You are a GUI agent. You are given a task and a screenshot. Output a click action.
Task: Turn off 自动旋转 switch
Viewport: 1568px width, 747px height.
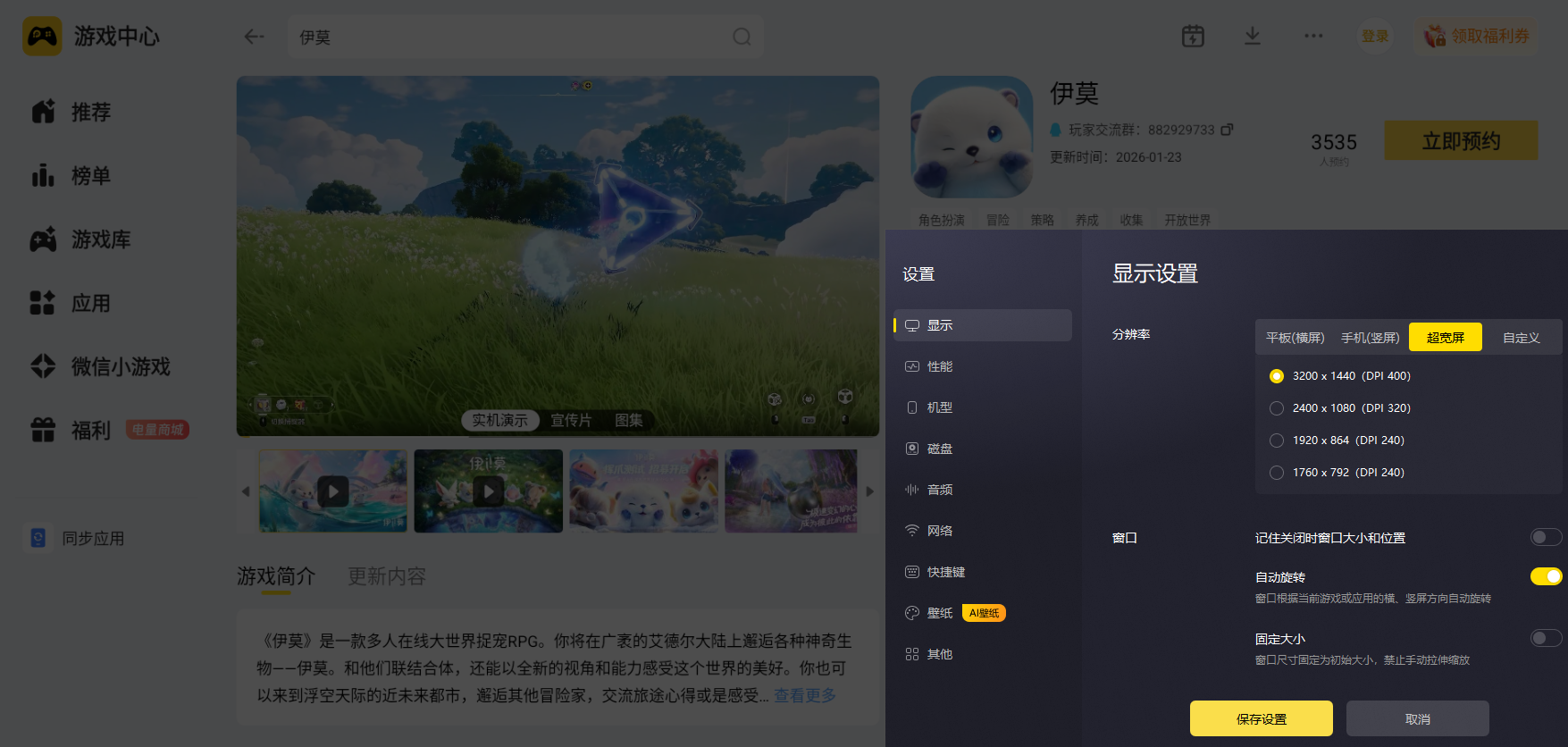[1546, 576]
